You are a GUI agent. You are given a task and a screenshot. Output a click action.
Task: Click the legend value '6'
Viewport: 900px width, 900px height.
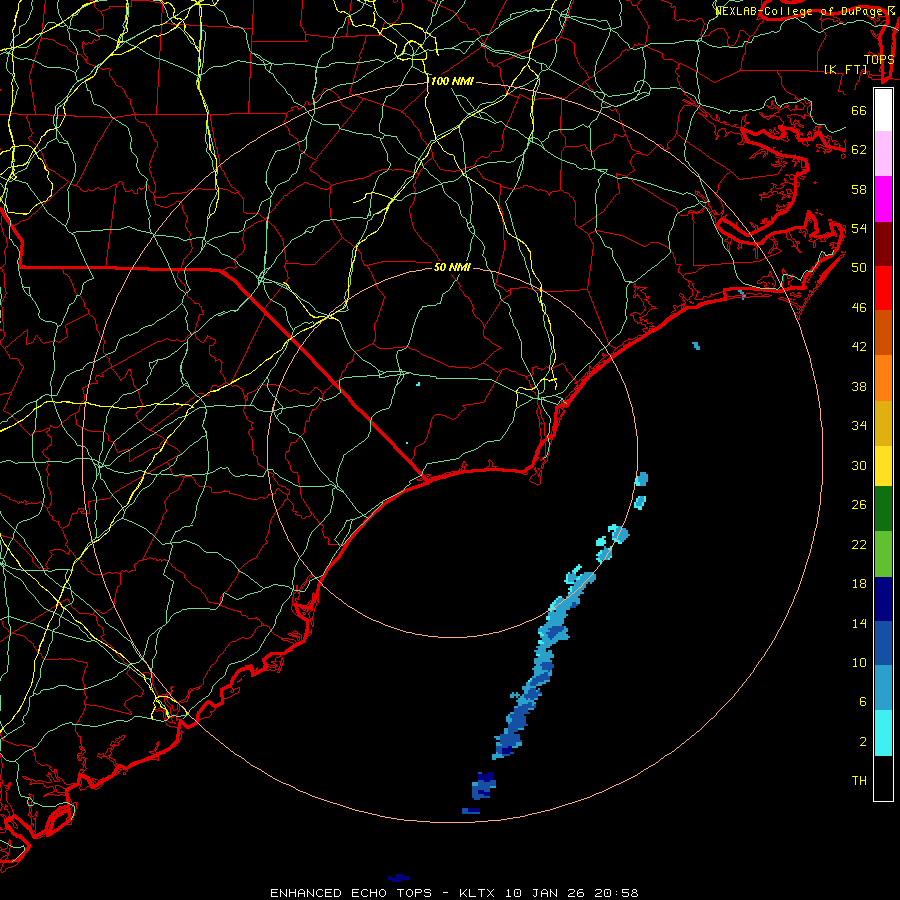pos(863,701)
